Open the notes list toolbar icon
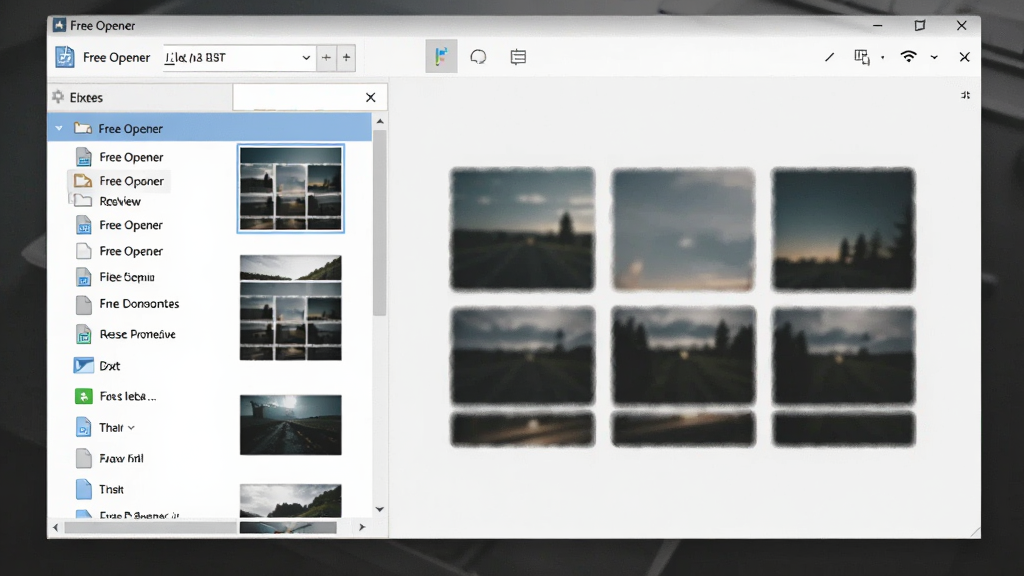The image size is (1024, 576). [518, 57]
